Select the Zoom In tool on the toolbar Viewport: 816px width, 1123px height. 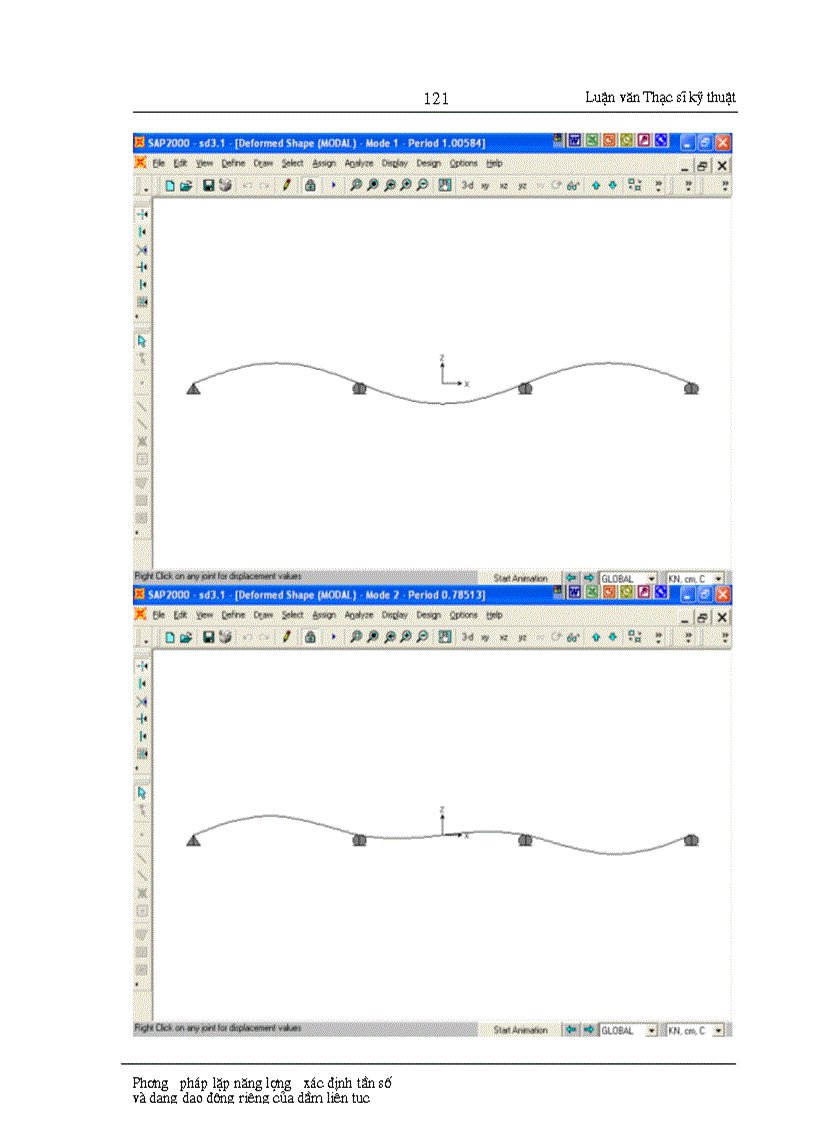405,186
